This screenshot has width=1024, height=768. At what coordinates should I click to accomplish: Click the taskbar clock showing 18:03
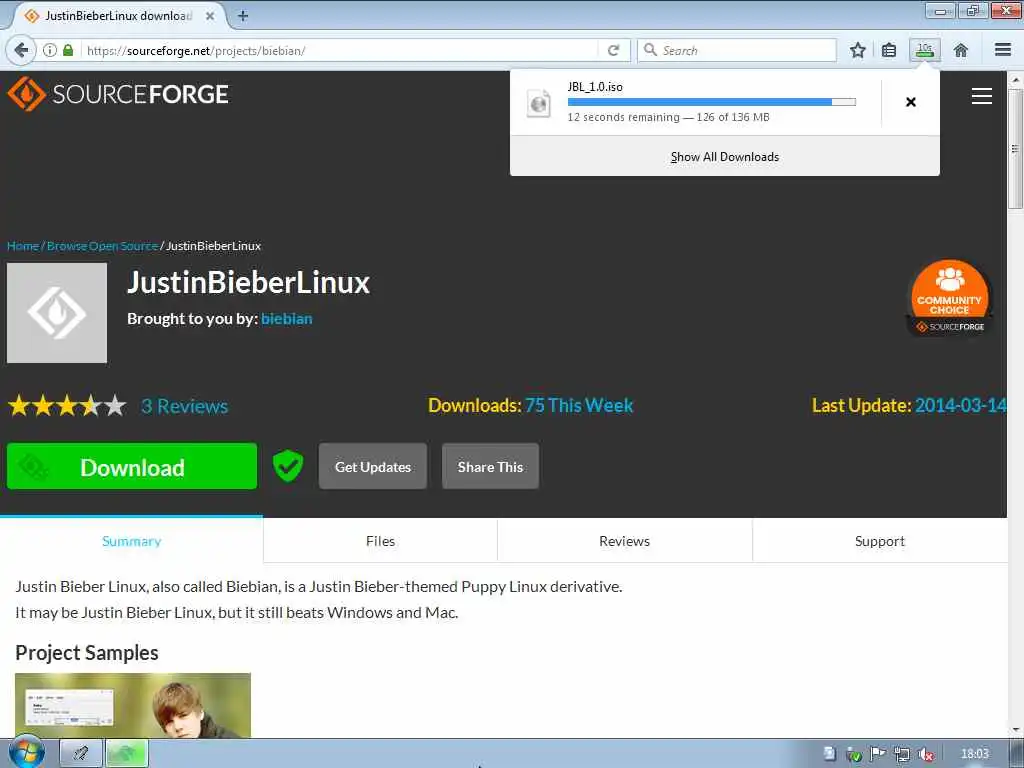click(x=975, y=754)
